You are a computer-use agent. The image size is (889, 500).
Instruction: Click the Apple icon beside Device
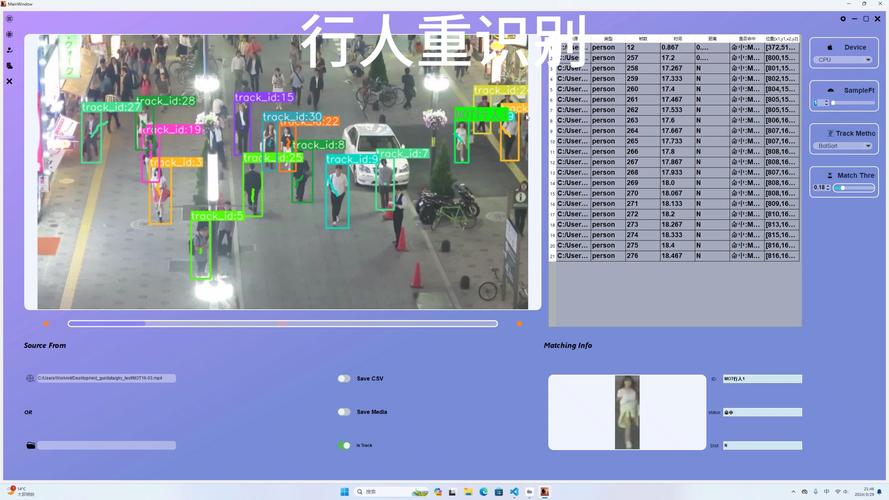point(830,48)
